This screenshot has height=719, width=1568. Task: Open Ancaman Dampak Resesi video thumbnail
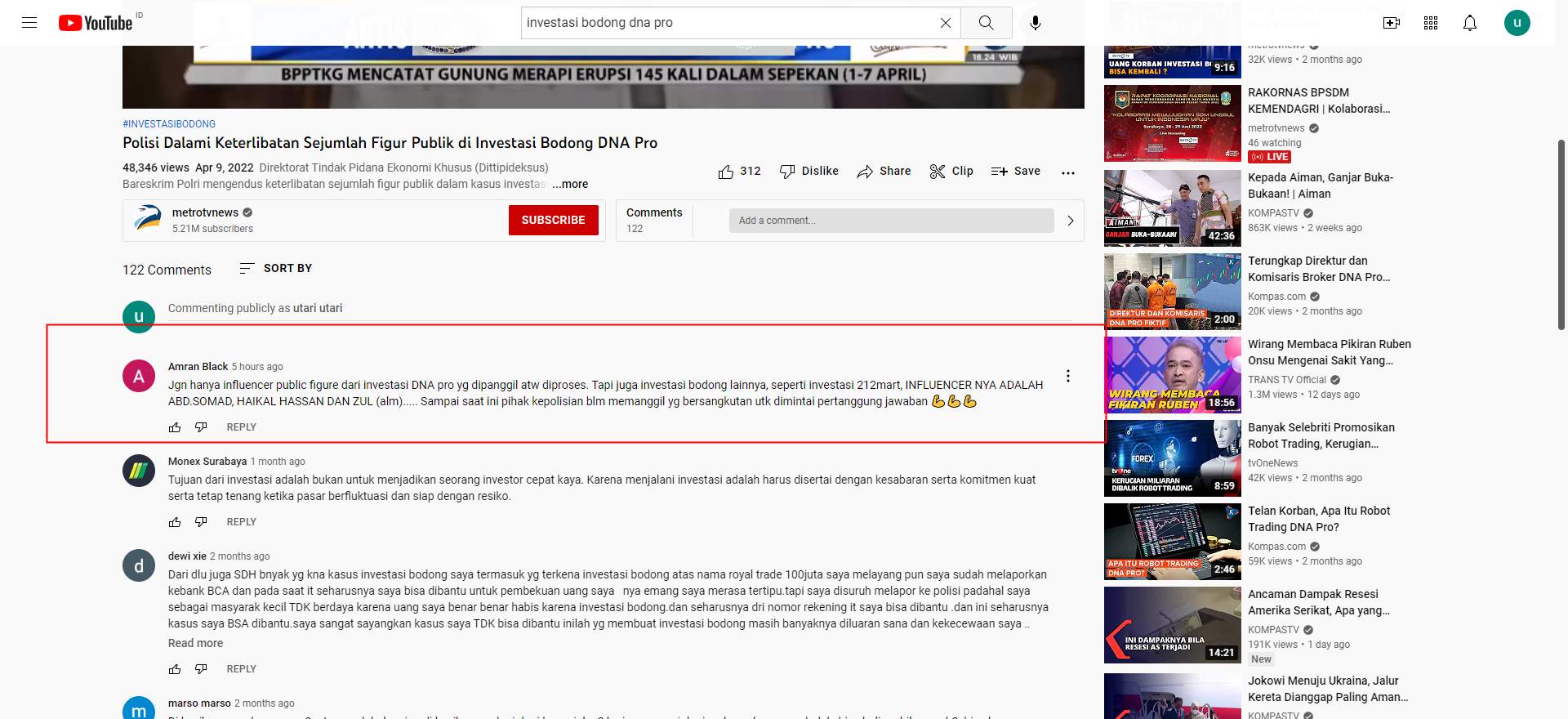(1173, 625)
